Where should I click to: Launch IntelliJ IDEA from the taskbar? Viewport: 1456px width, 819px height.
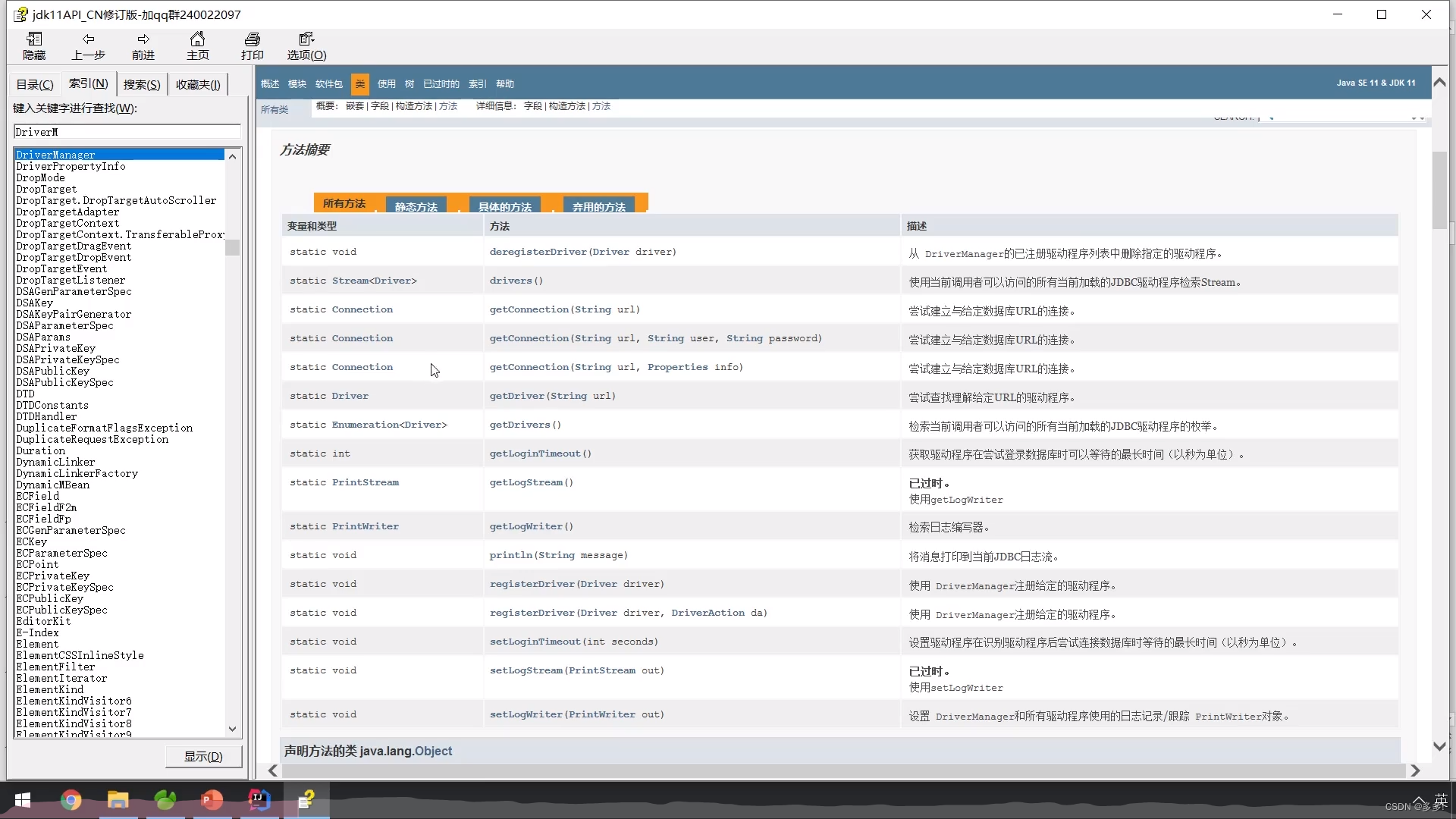[x=259, y=800]
